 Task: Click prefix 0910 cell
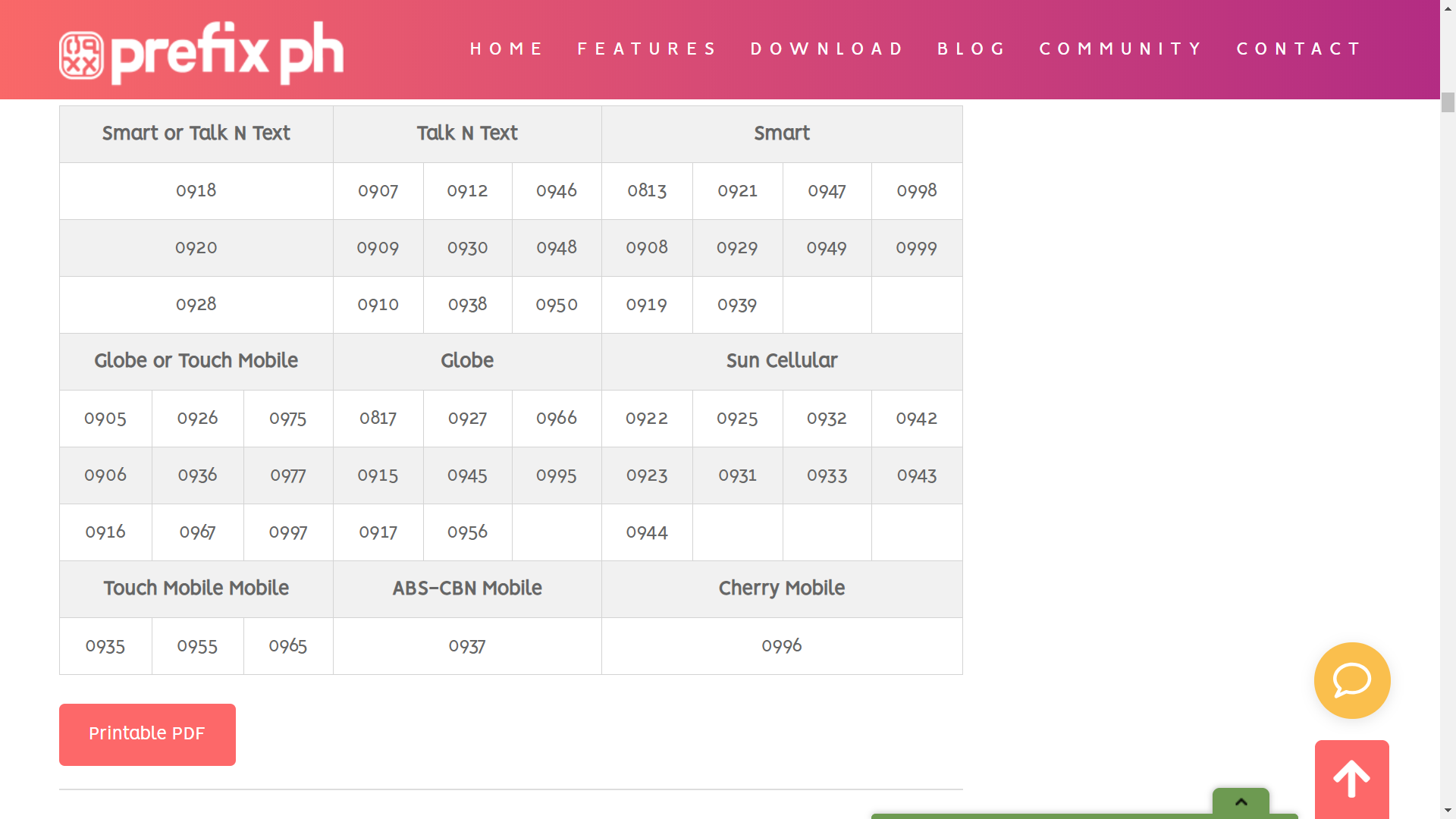click(378, 305)
